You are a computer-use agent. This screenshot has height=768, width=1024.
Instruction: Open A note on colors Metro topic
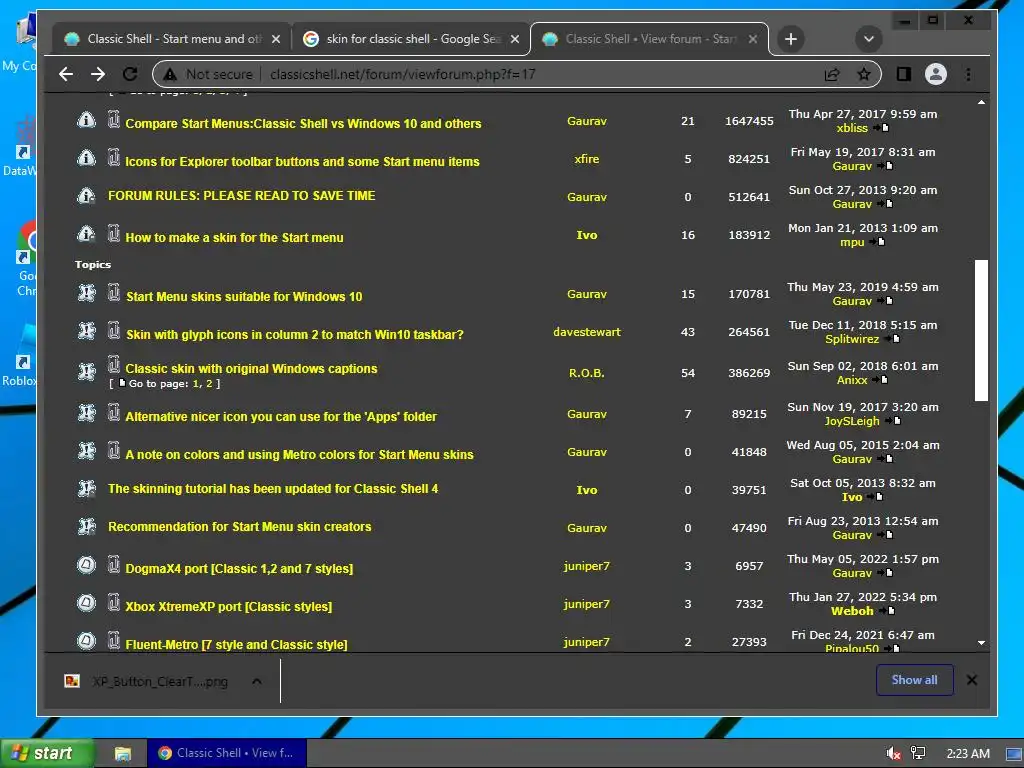click(x=300, y=455)
